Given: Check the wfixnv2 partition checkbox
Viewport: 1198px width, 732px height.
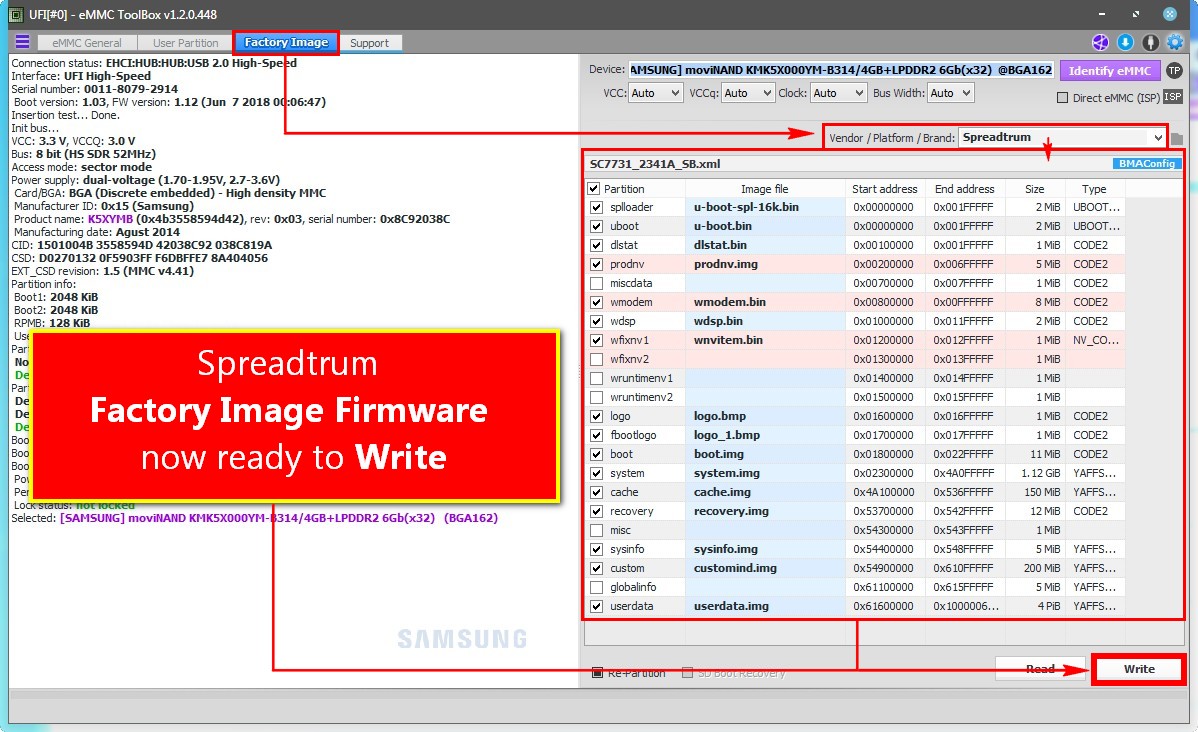Looking at the screenshot, I should click(x=597, y=359).
